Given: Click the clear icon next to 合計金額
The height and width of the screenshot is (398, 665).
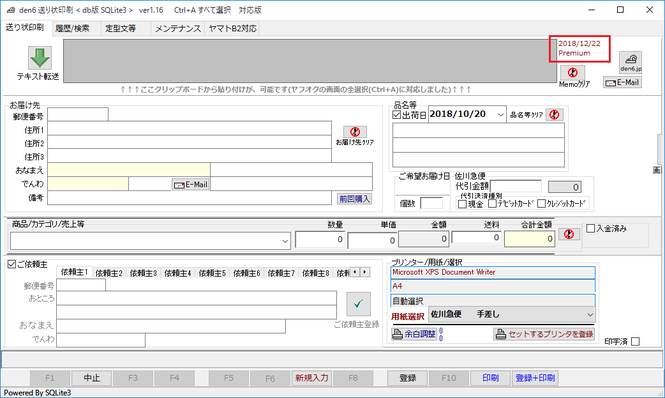Looking at the screenshot, I should pos(569,234).
